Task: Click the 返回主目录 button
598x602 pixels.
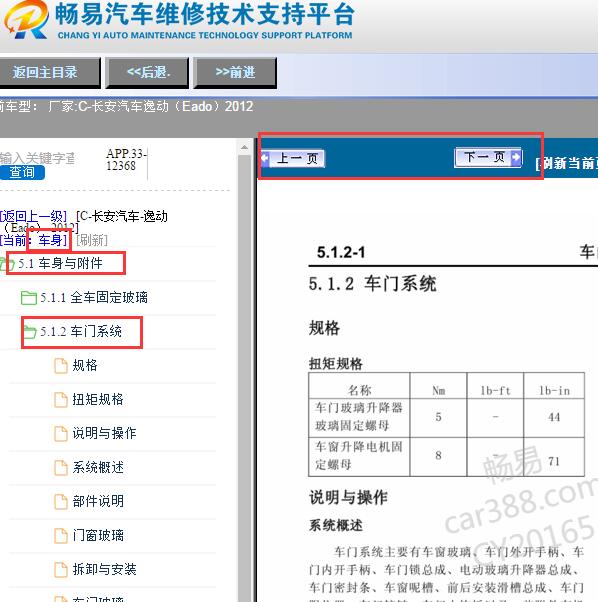Action: pyautogui.click(x=49, y=73)
